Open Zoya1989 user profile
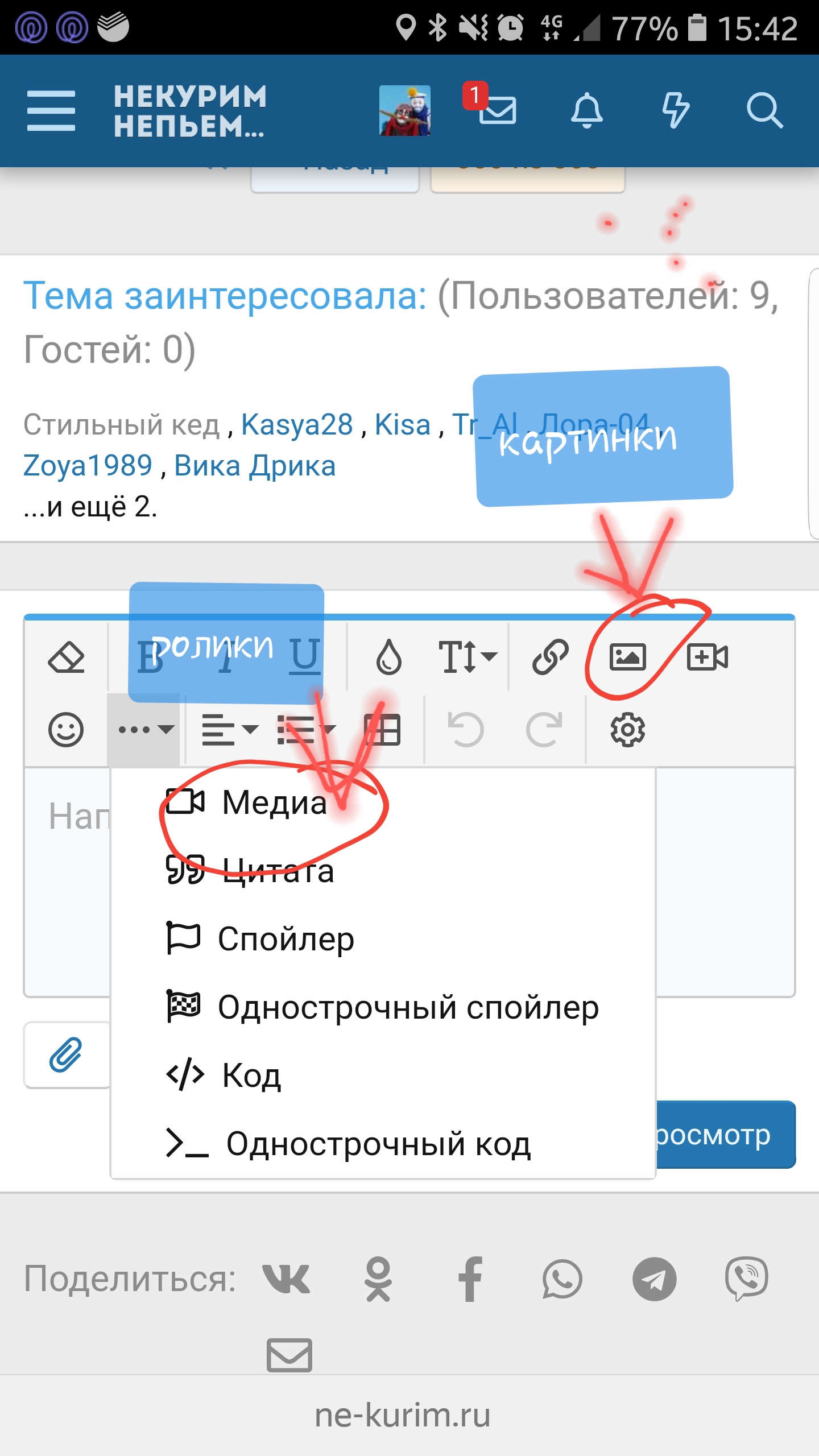Viewport: 819px width, 1456px height. (x=88, y=466)
